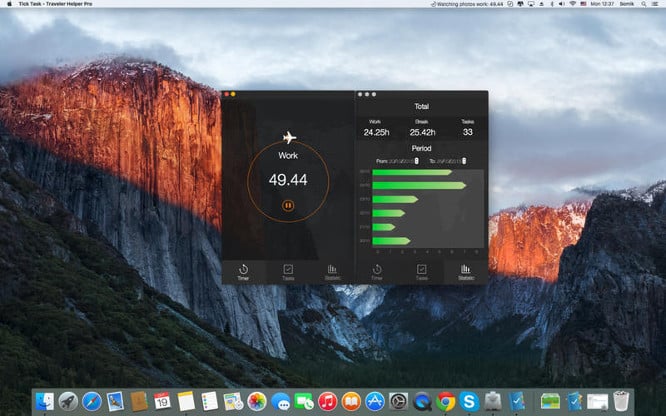Open iBooks from the Dock

tap(351, 401)
